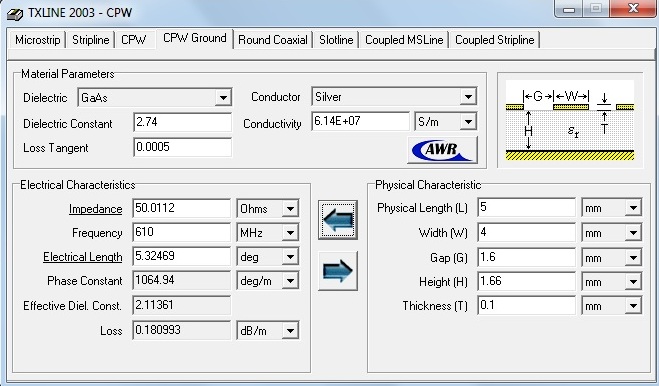
Task: Open the Gap (G) unit dropdown
Action: click(633, 257)
